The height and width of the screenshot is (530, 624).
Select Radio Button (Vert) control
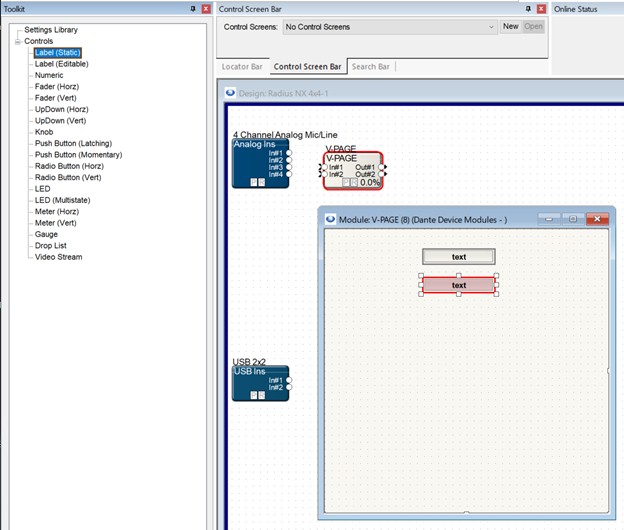68,177
